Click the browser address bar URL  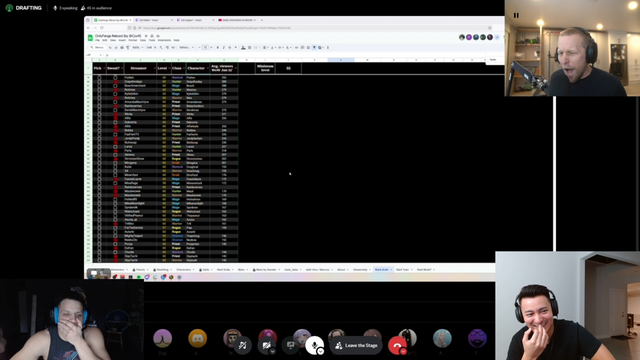216,28
